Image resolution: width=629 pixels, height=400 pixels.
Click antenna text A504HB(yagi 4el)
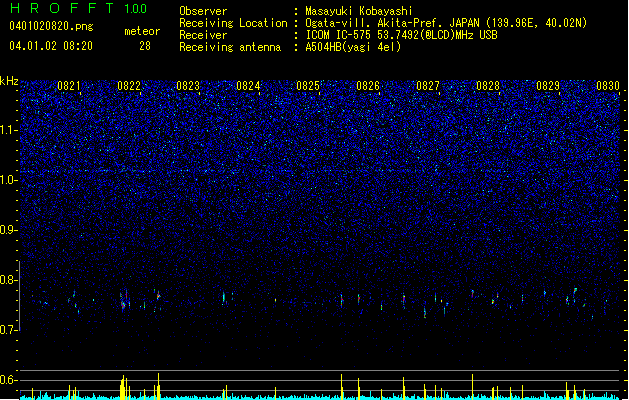353,47
